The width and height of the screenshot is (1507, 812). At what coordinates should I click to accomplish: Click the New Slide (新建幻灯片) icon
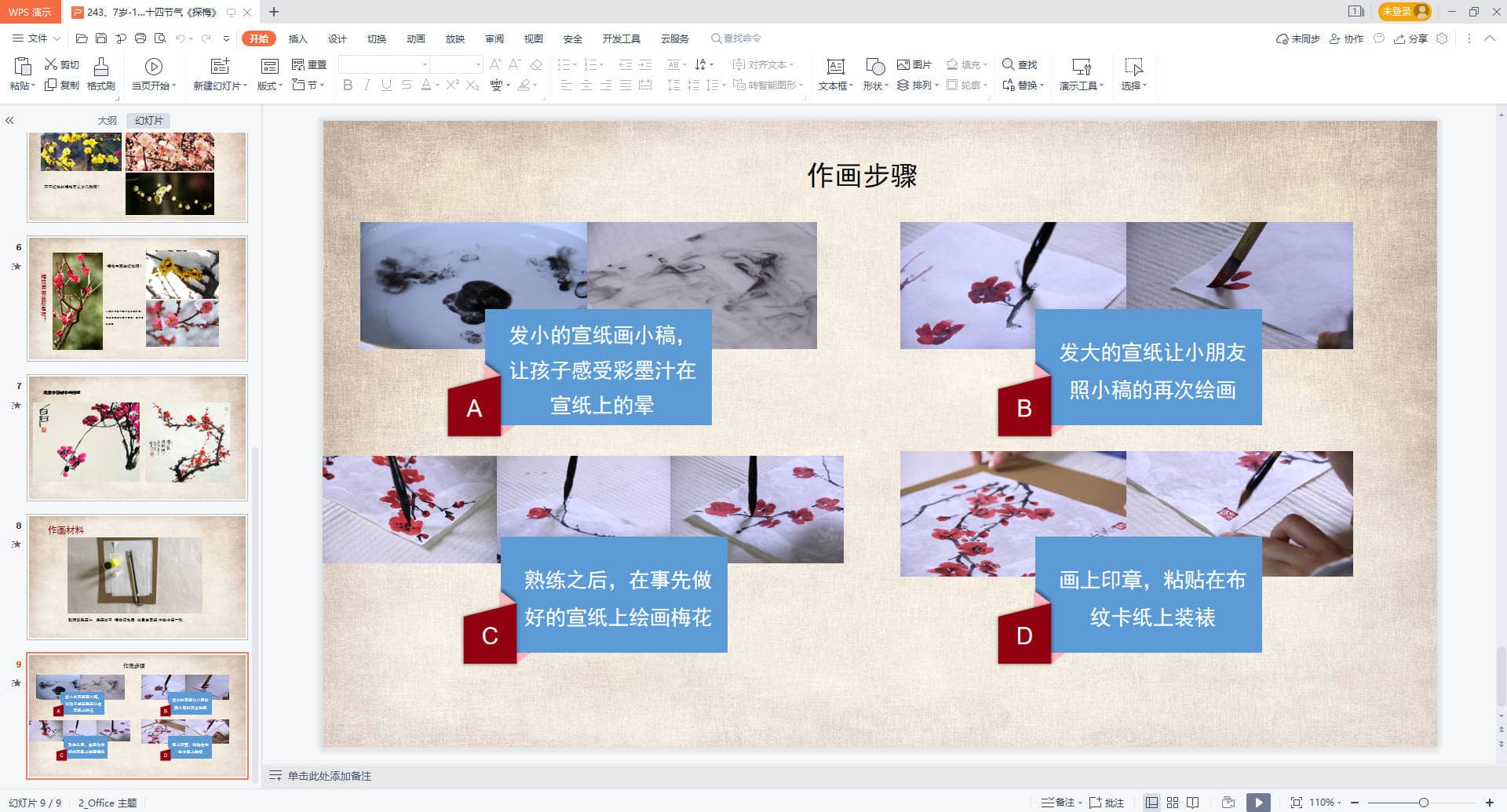tap(221, 66)
